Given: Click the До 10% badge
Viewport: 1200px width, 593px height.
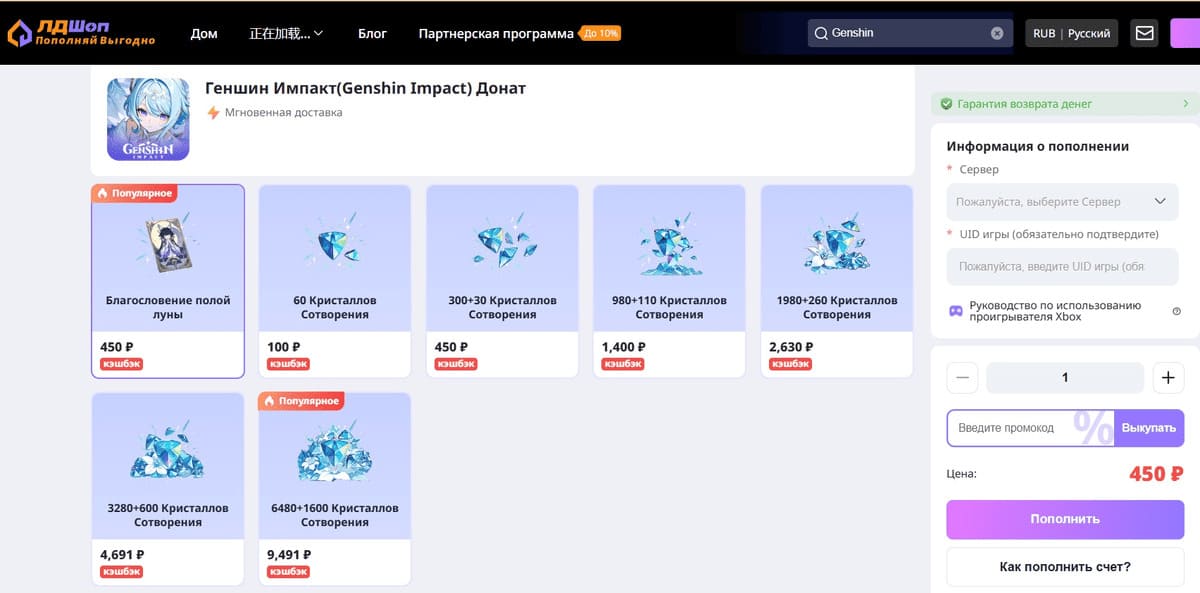Looking at the screenshot, I should click(x=600, y=33).
